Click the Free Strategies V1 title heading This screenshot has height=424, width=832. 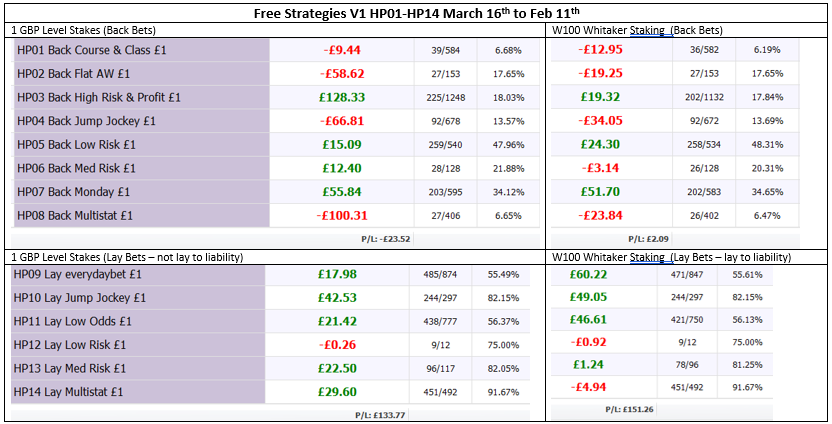click(x=416, y=11)
